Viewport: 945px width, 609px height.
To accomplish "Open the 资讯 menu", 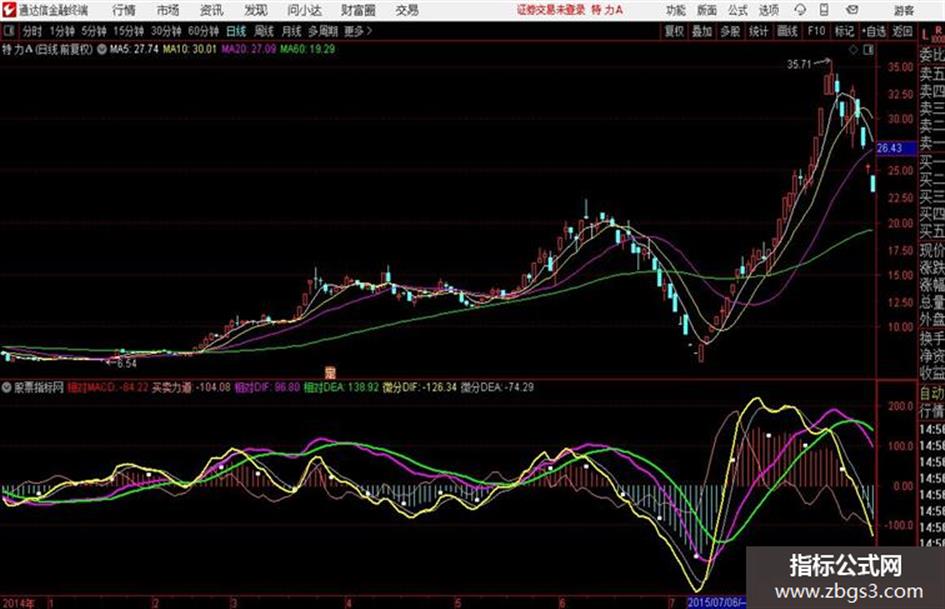I will click(212, 10).
